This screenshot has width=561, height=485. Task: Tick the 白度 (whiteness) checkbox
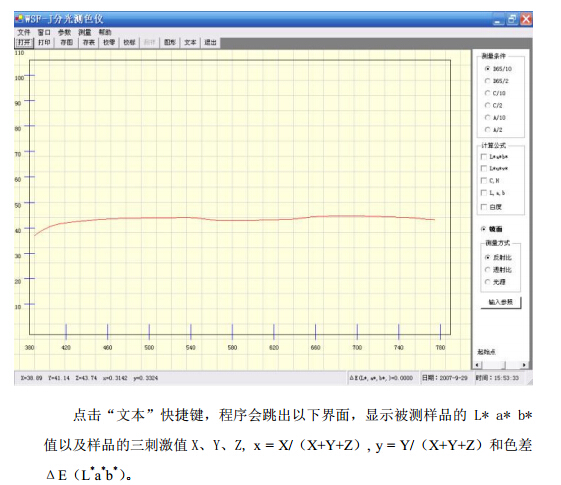(x=484, y=207)
